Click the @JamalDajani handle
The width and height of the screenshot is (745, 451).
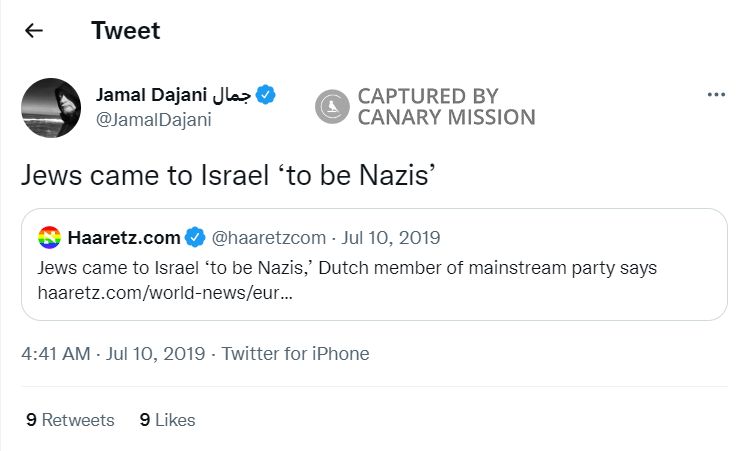[x=153, y=119]
